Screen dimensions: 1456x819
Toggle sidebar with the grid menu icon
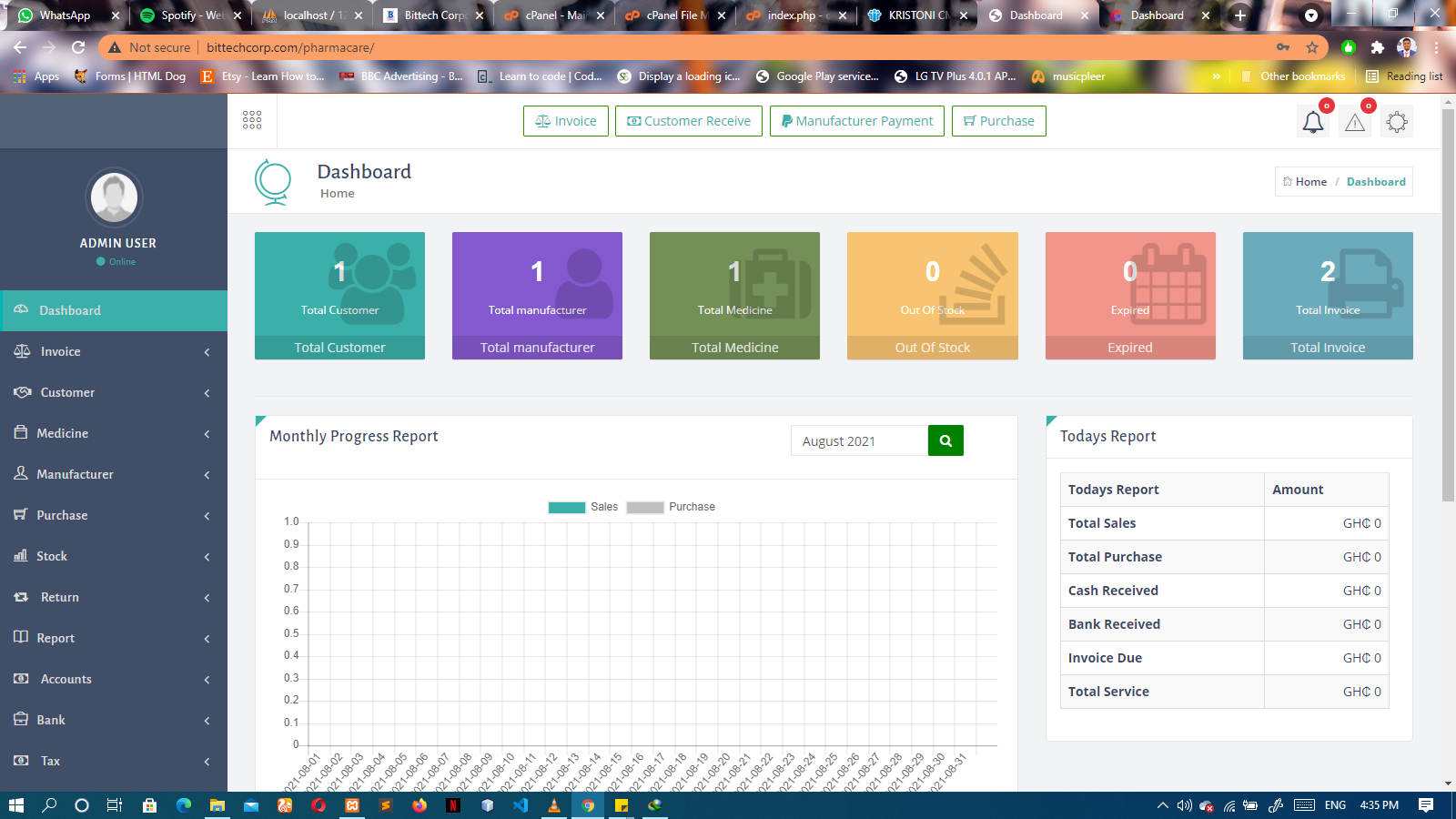pyautogui.click(x=252, y=120)
